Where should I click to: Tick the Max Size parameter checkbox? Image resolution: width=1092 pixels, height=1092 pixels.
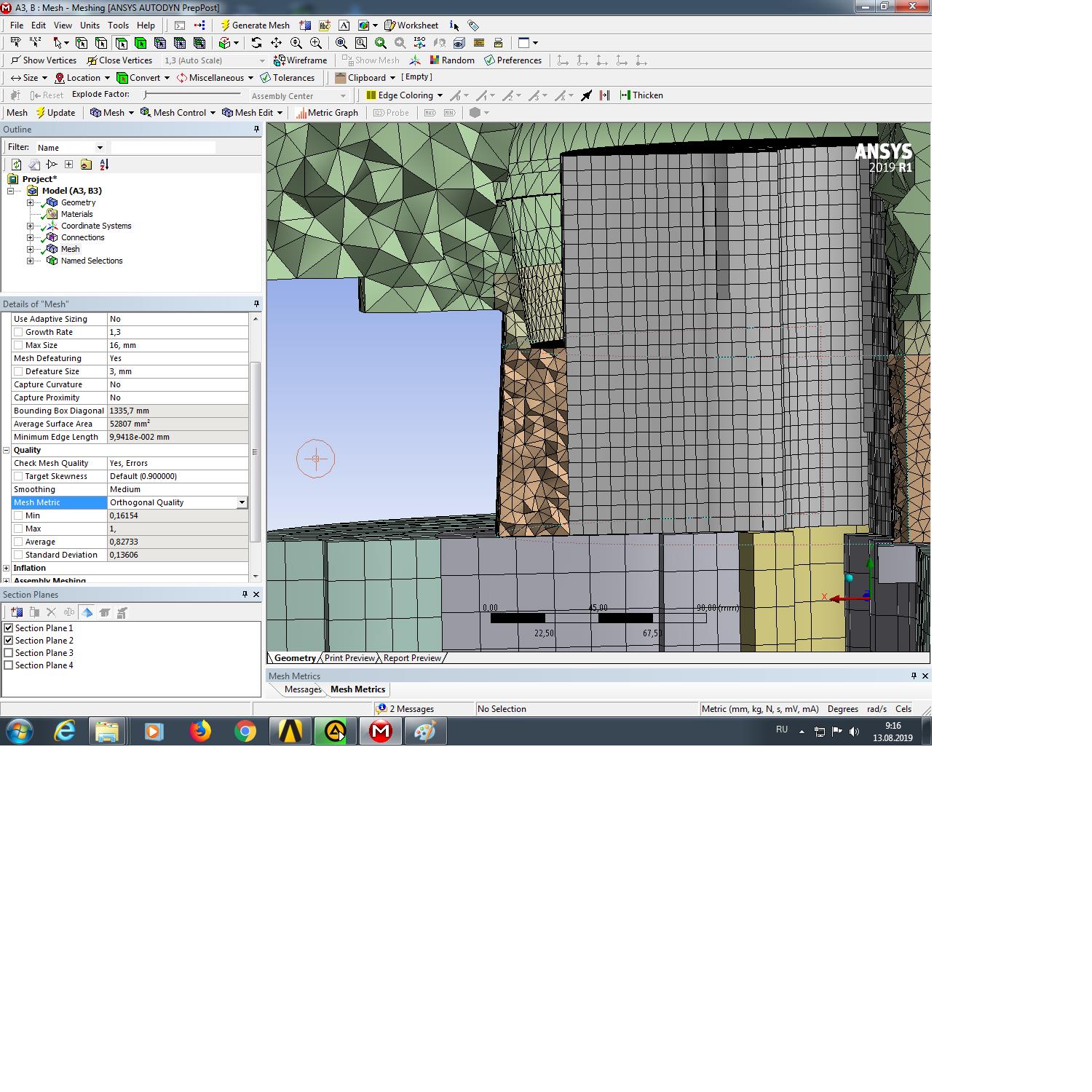18,345
